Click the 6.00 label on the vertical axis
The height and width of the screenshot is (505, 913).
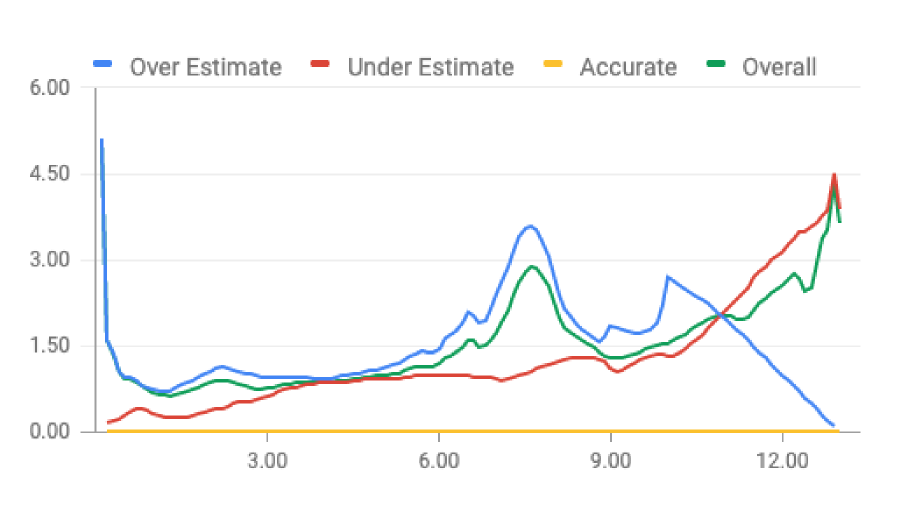46,88
